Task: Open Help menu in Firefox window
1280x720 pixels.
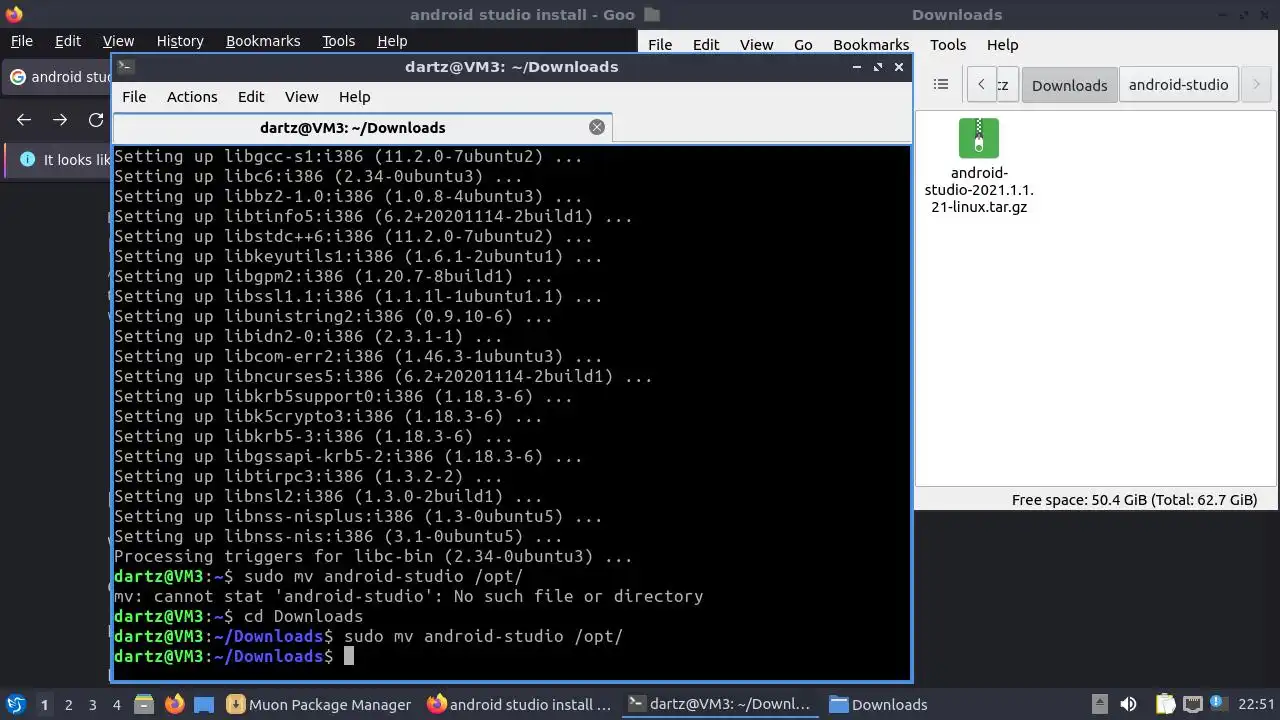Action: [x=392, y=41]
